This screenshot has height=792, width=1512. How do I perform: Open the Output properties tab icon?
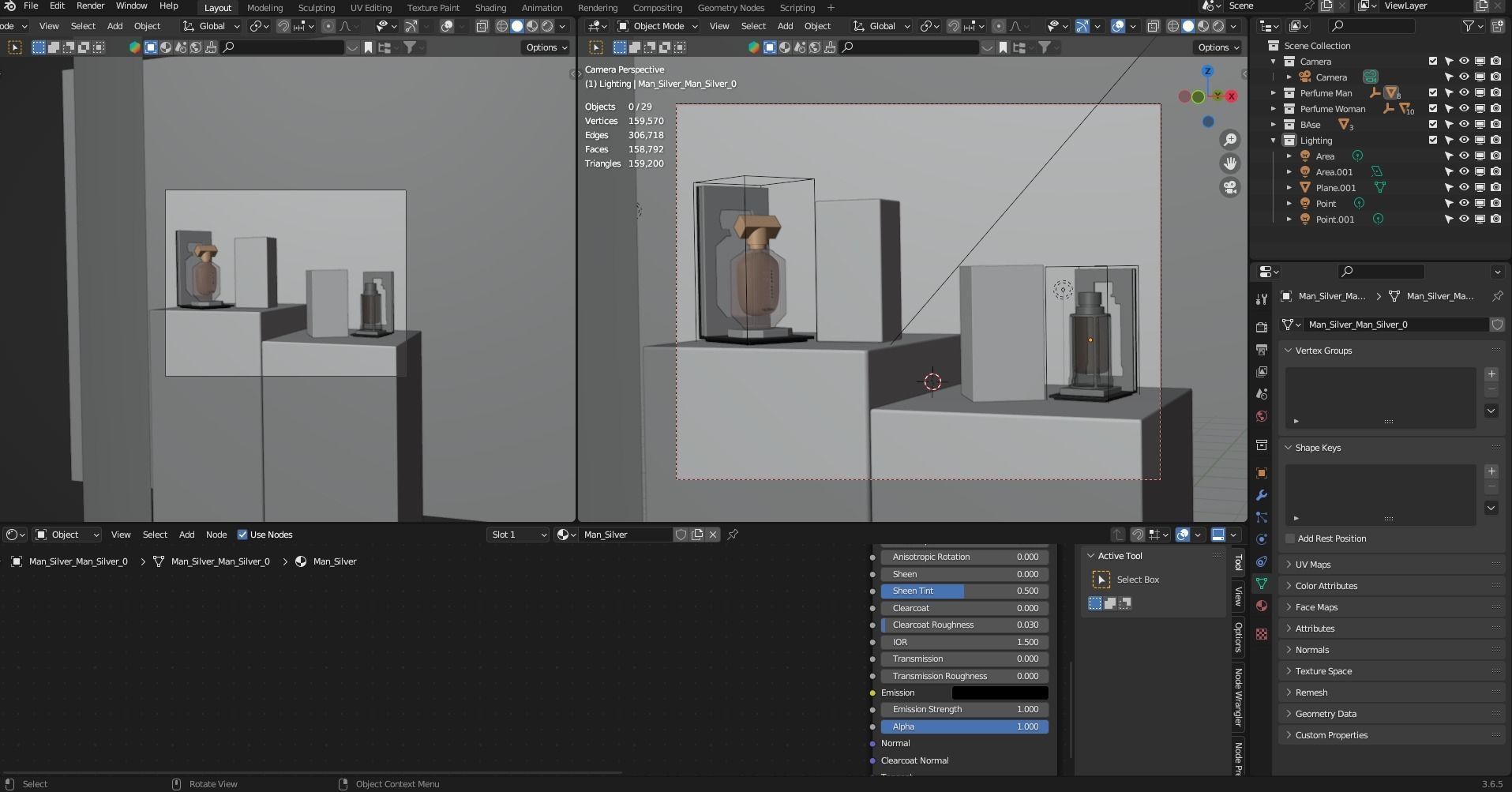tap(1262, 349)
